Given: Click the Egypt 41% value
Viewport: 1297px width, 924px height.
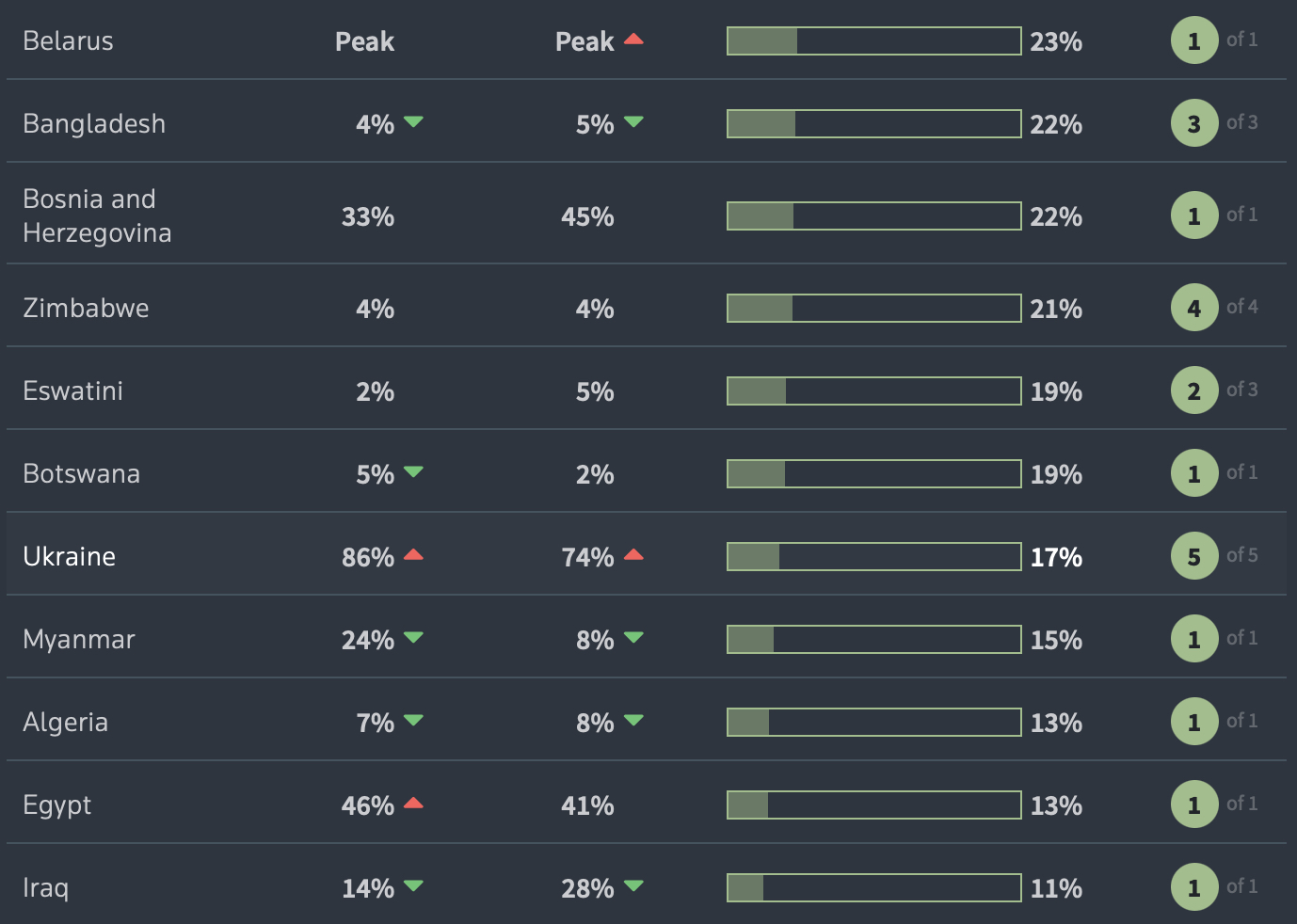Looking at the screenshot, I should click(x=587, y=805).
